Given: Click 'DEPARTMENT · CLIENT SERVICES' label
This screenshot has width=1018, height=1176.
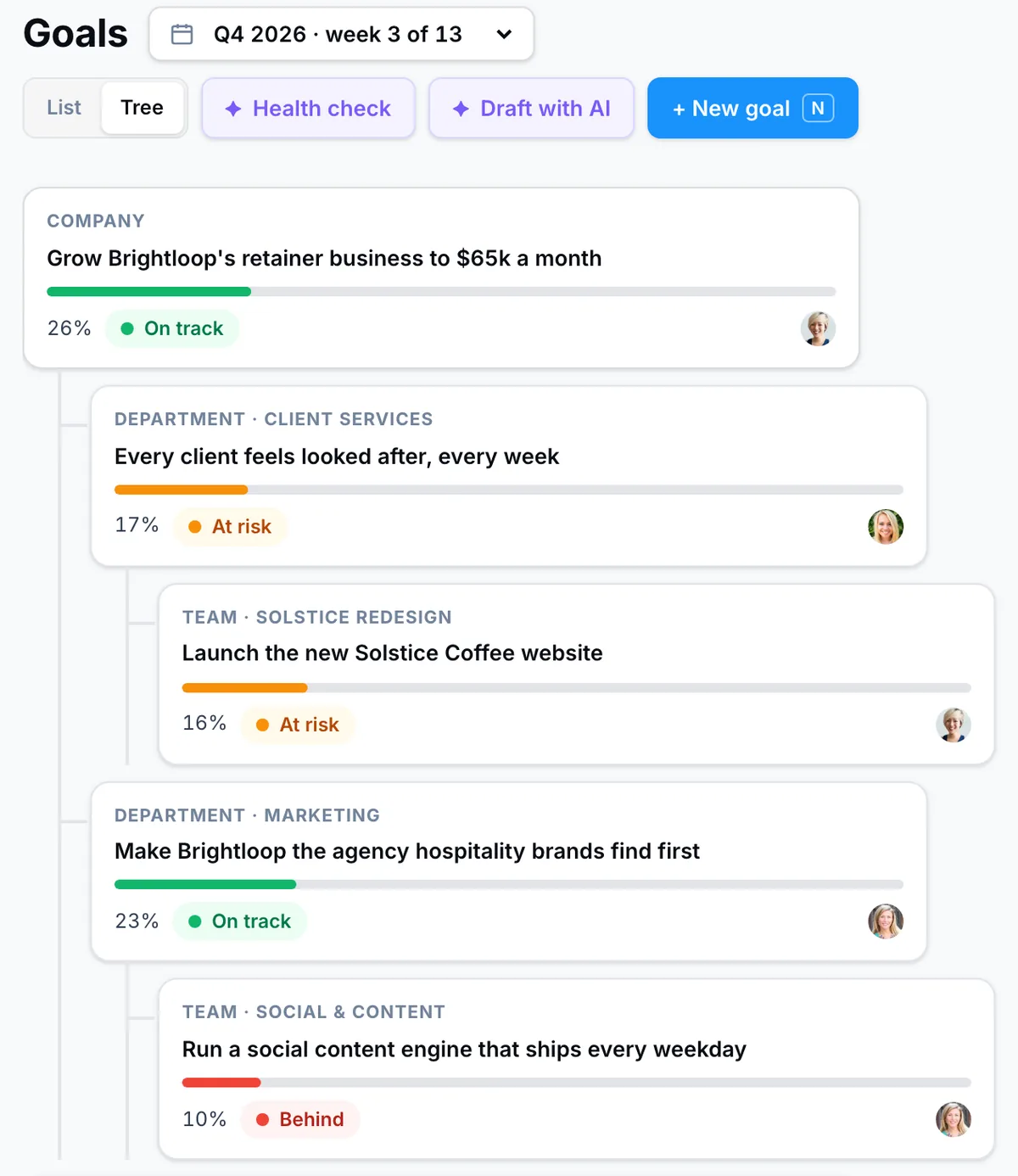Looking at the screenshot, I should 274,419.
